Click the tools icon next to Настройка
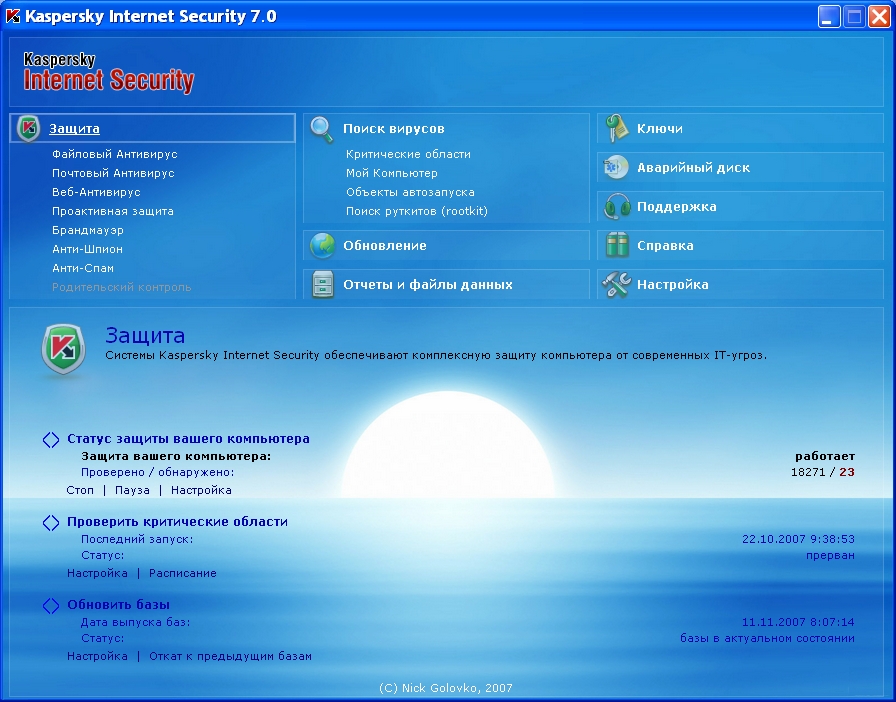Image resolution: width=896 pixels, height=702 pixels. [x=617, y=284]
